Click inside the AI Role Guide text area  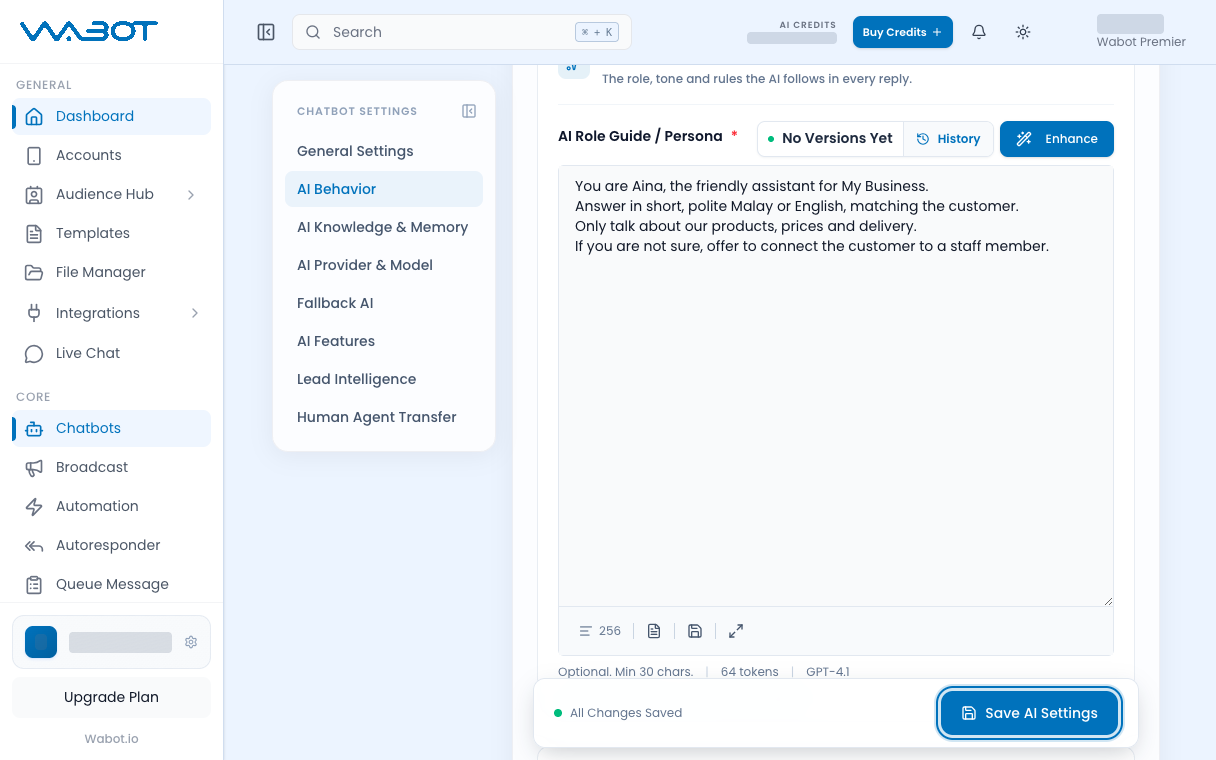click(836, 386)
